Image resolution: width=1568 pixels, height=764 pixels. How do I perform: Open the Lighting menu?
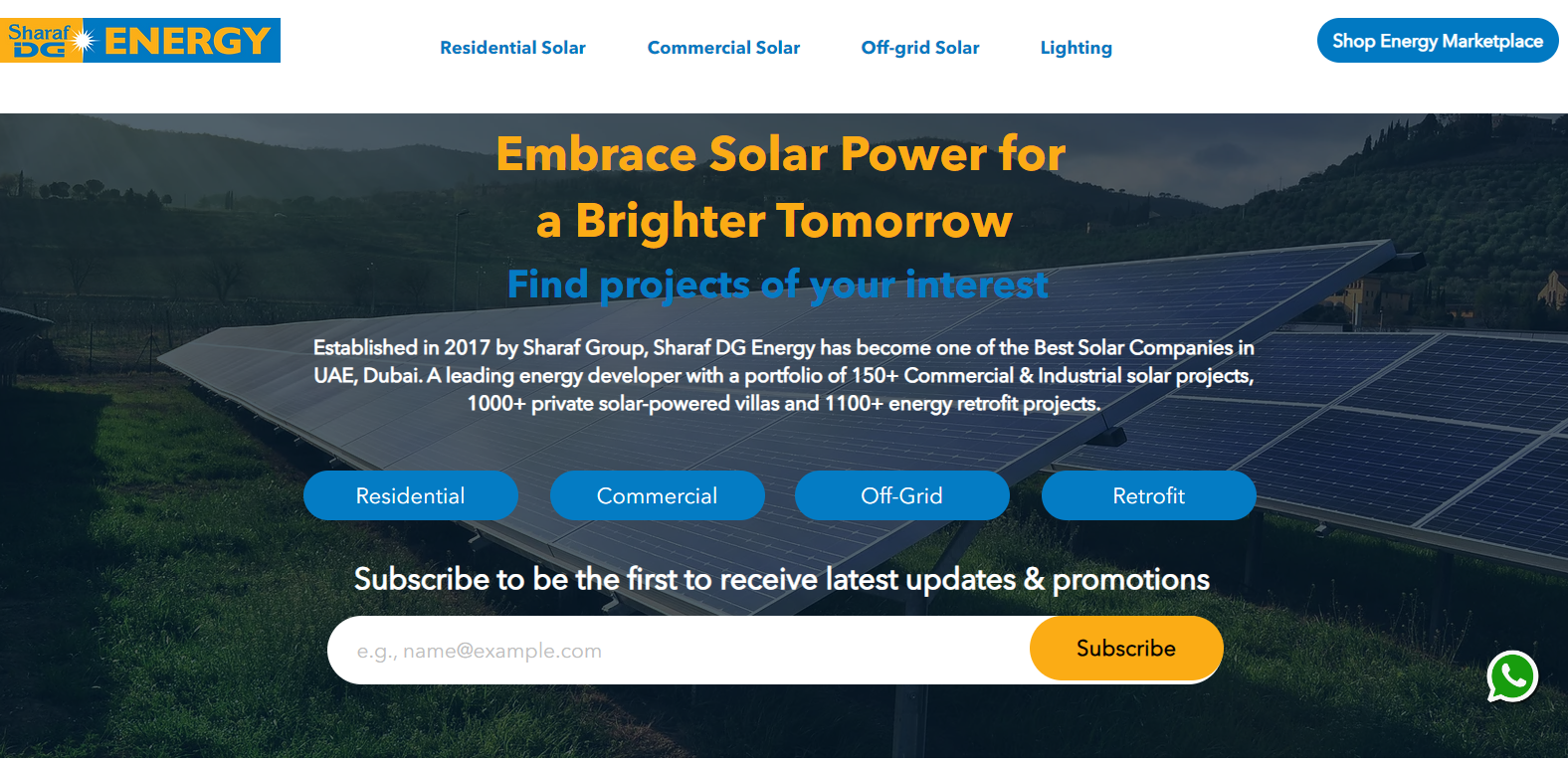[x=1077, y=48]
